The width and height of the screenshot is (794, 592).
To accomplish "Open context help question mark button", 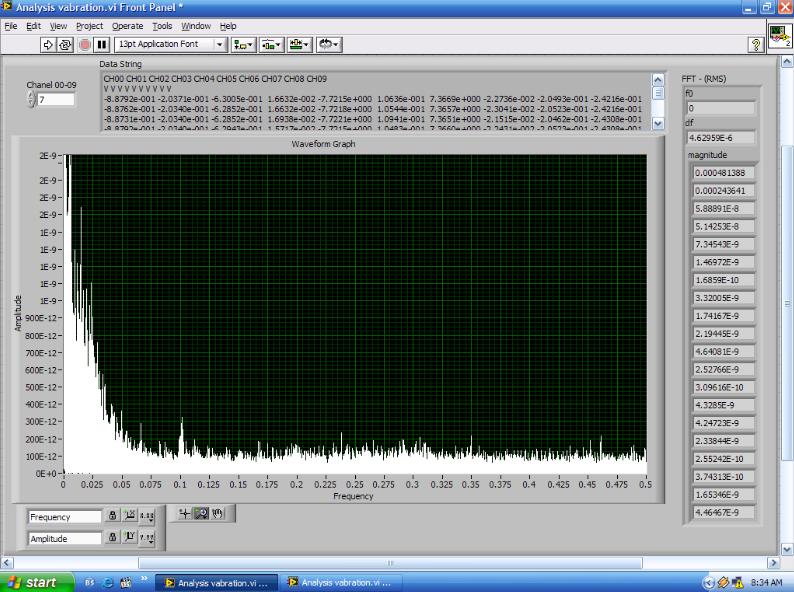I will click(x=756, y=45).
